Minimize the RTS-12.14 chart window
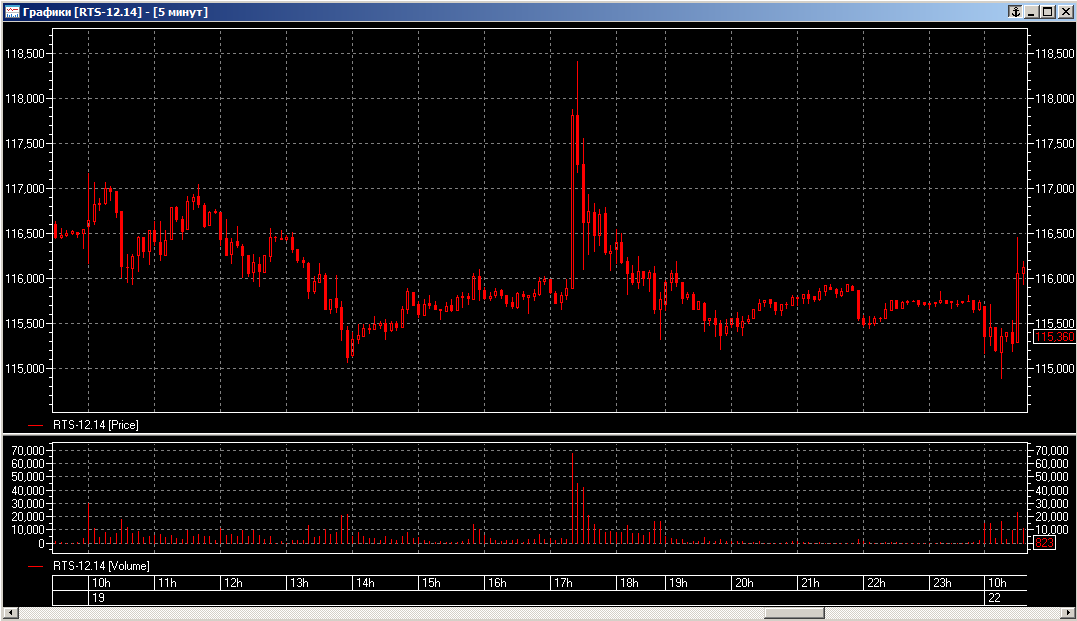Viewport: 1077px width, 621px height. coord(1031,12)
